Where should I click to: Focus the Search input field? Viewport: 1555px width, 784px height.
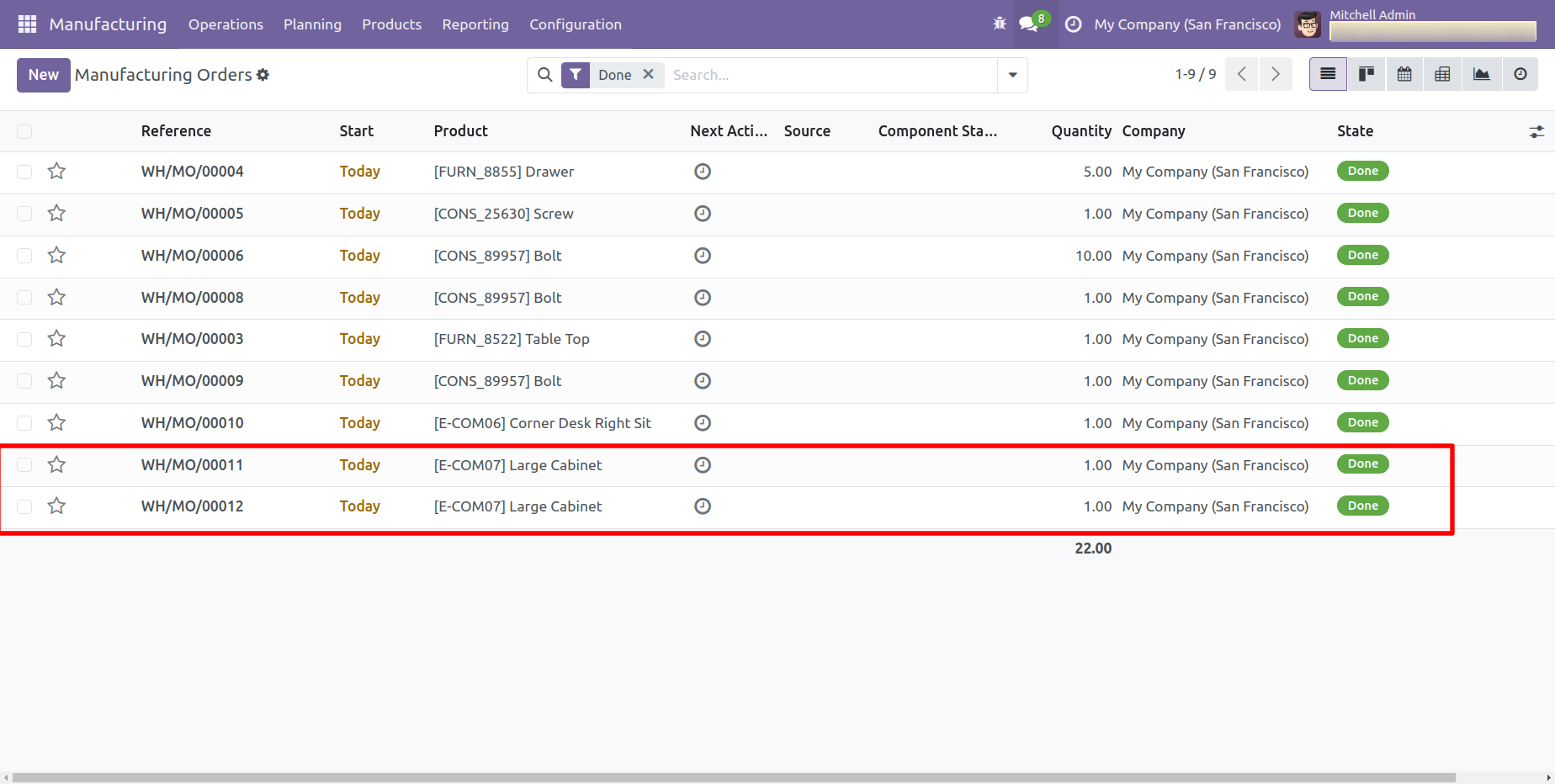coord(831,75)
